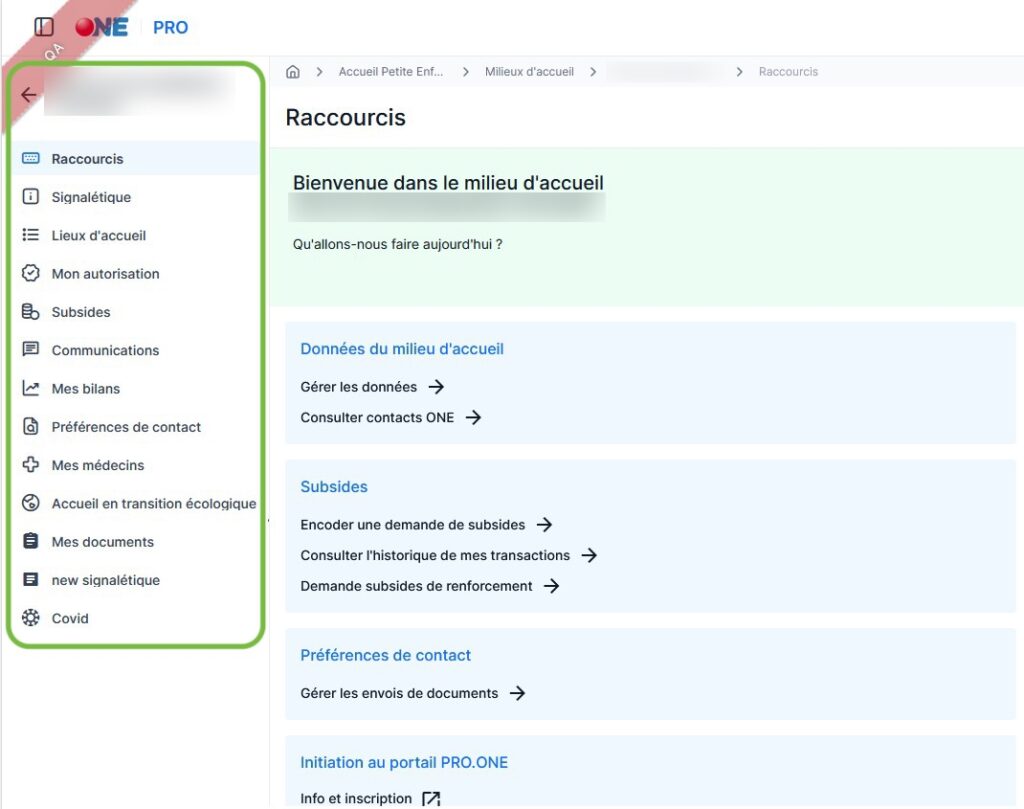Toggle the sidebar panel icon

[x=44, y=27]
